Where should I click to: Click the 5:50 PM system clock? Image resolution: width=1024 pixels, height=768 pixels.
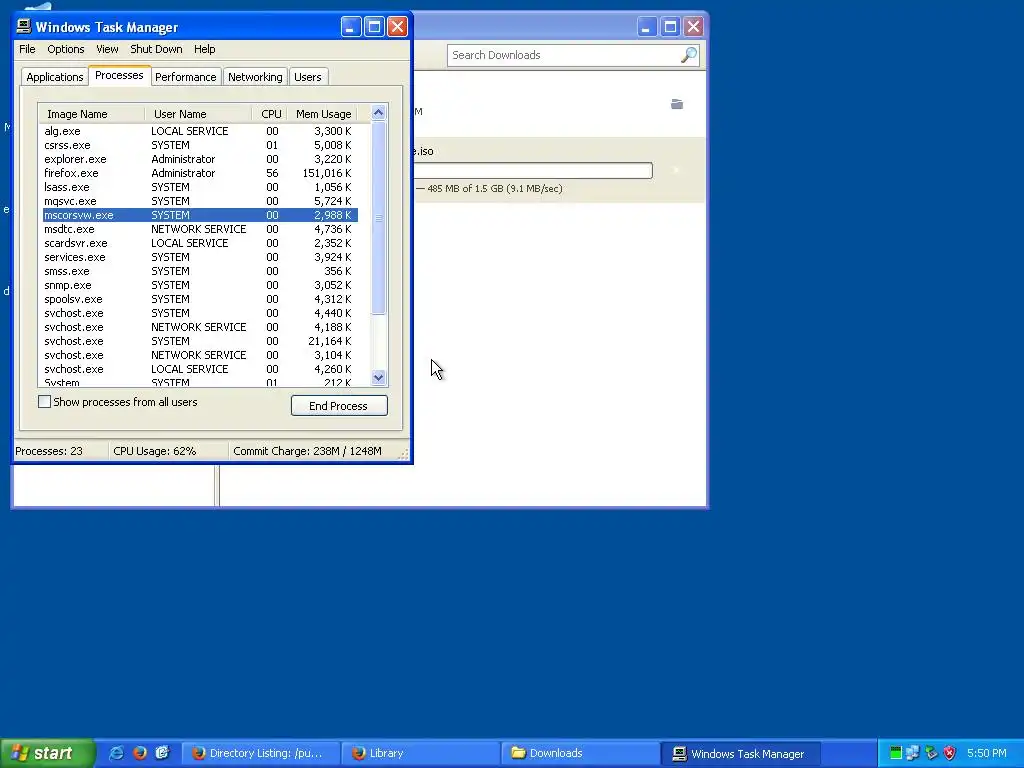987,753
